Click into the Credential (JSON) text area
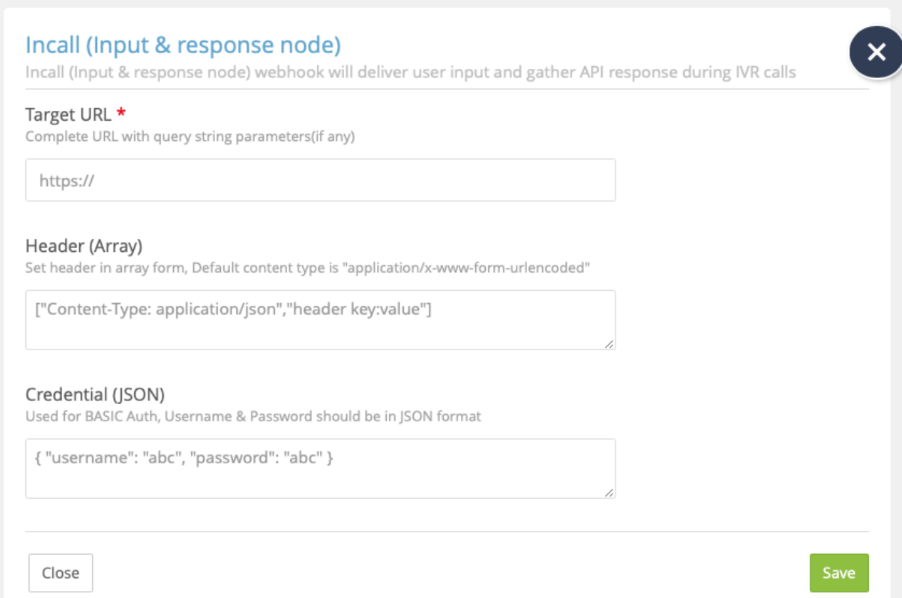The image size is (902, 598). click(x=320, y=468)
